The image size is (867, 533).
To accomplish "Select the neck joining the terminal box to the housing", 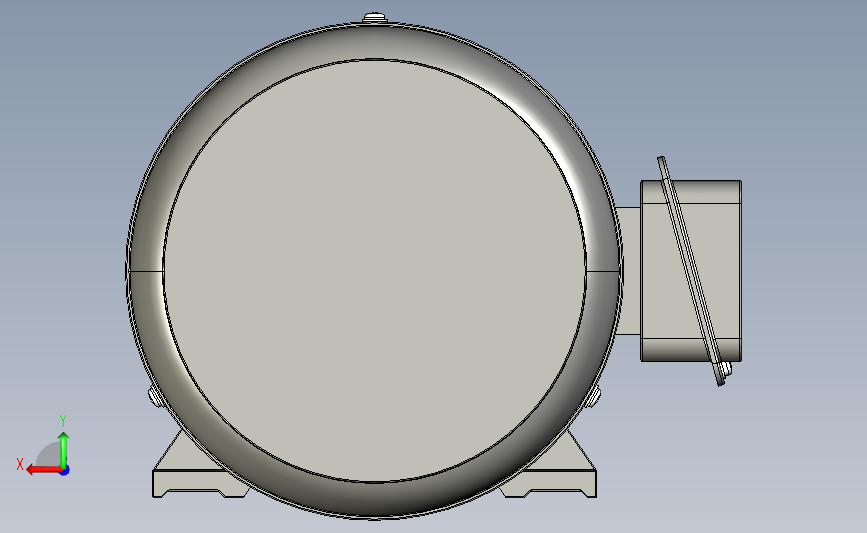I will pyautogui.click(x=629, y=271).
